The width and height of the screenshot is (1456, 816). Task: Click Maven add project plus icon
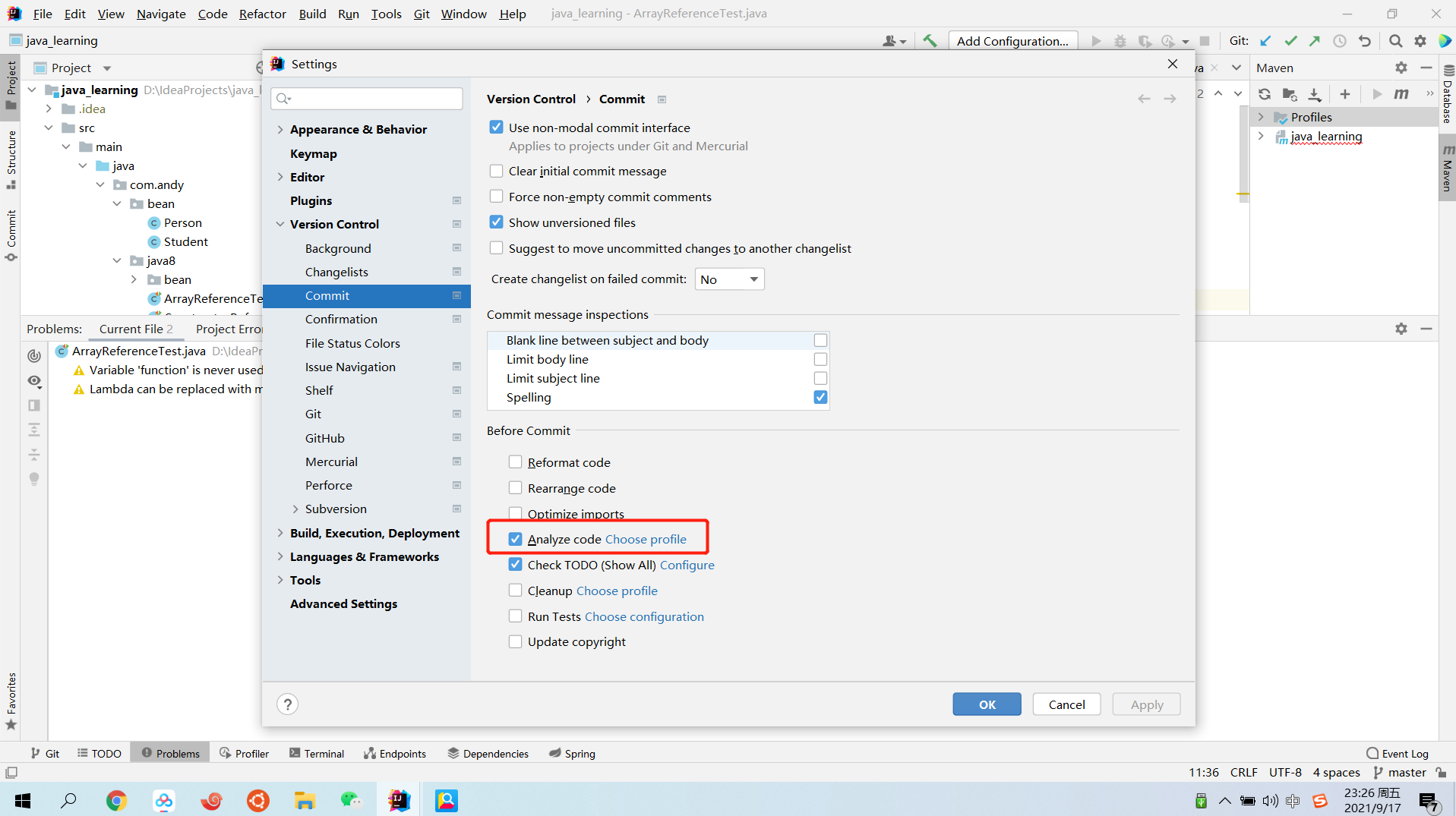click(1345, 94)
